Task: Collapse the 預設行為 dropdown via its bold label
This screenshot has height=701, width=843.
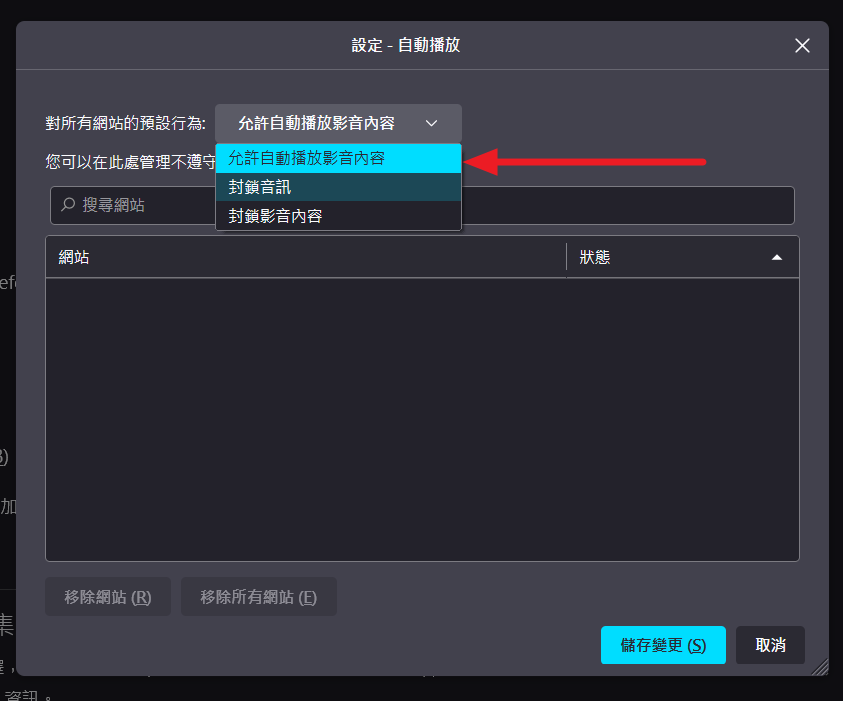Action: click(x=316, y=124)
